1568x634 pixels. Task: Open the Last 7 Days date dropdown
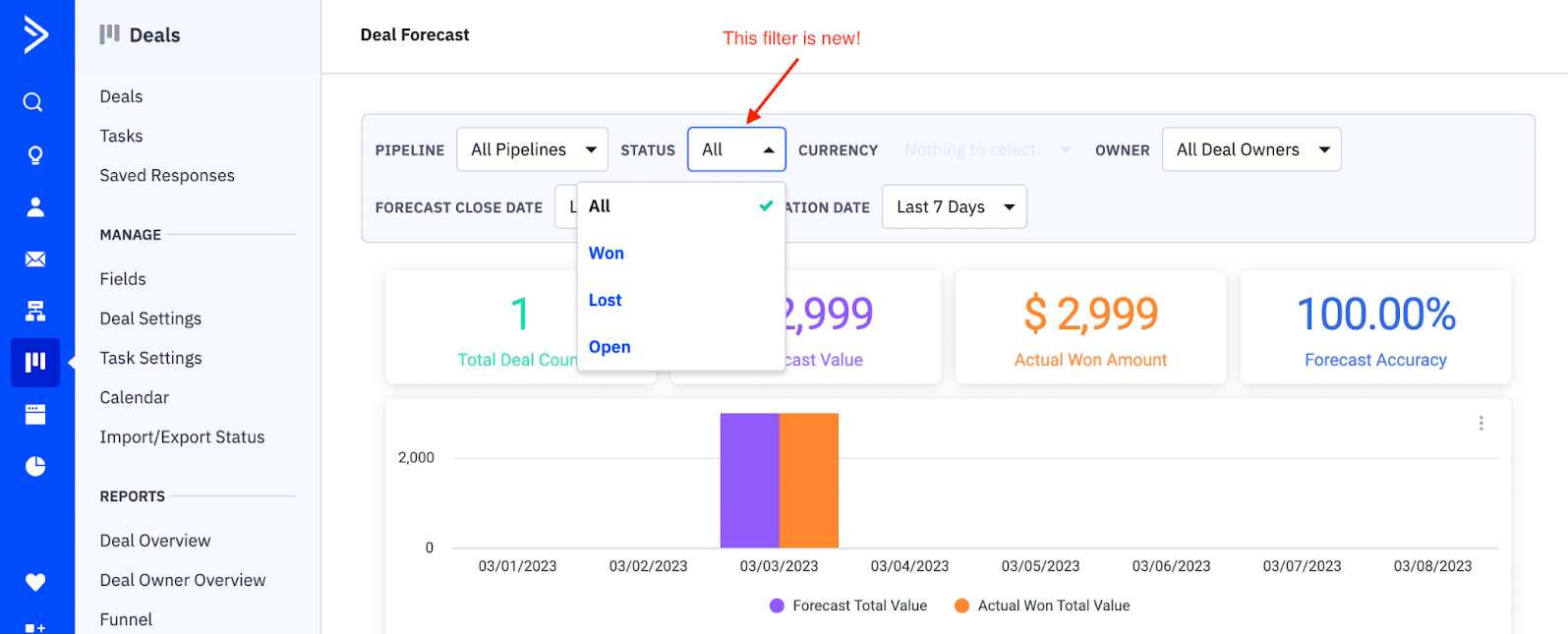tap(954, 207)
